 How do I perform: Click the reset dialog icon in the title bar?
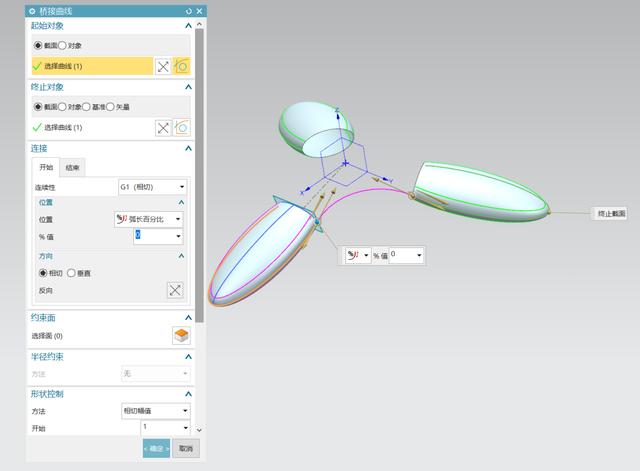[x=189, y=11]
